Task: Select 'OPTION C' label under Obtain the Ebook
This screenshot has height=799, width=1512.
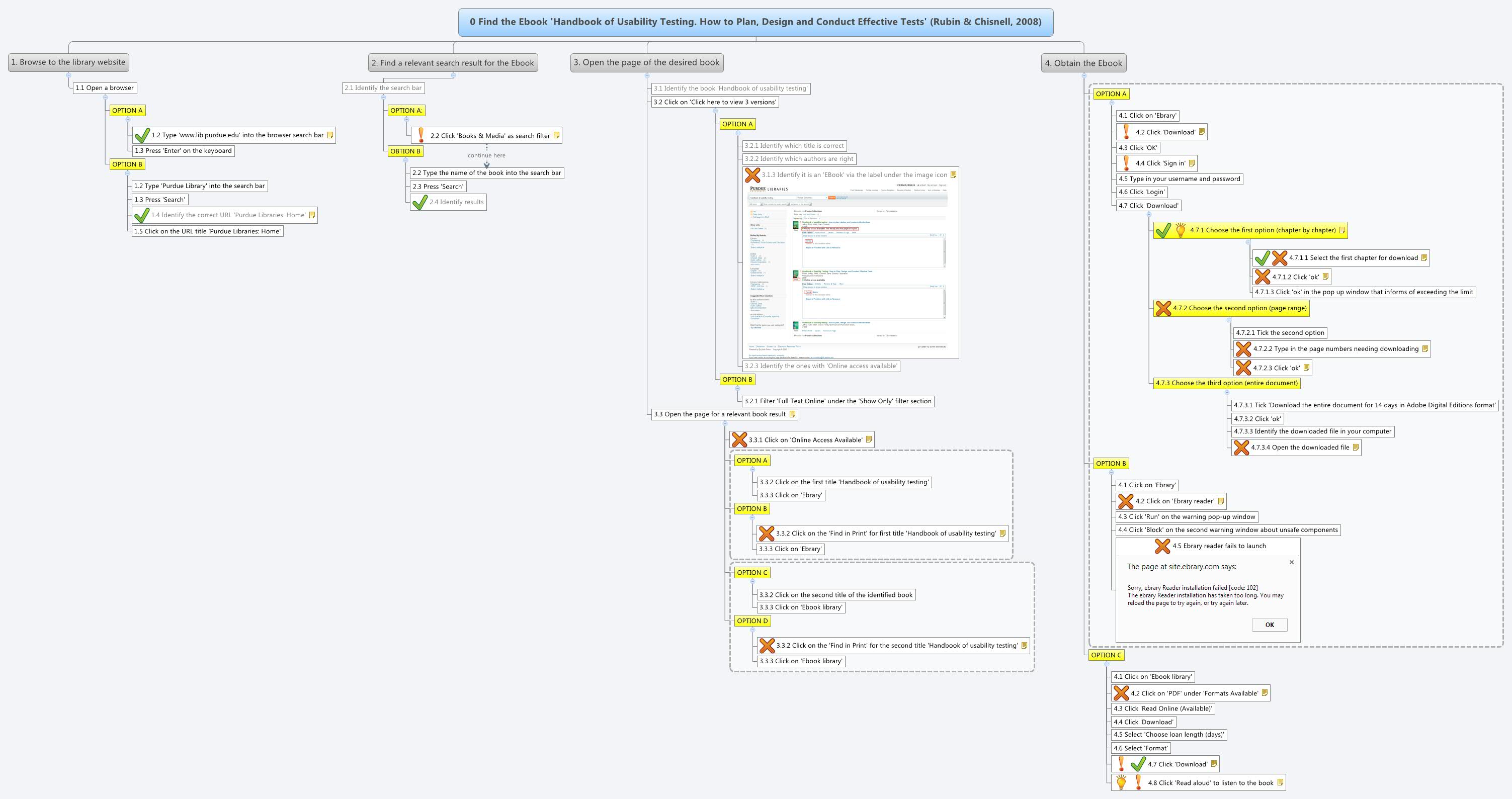Action: pos(1106,655)
